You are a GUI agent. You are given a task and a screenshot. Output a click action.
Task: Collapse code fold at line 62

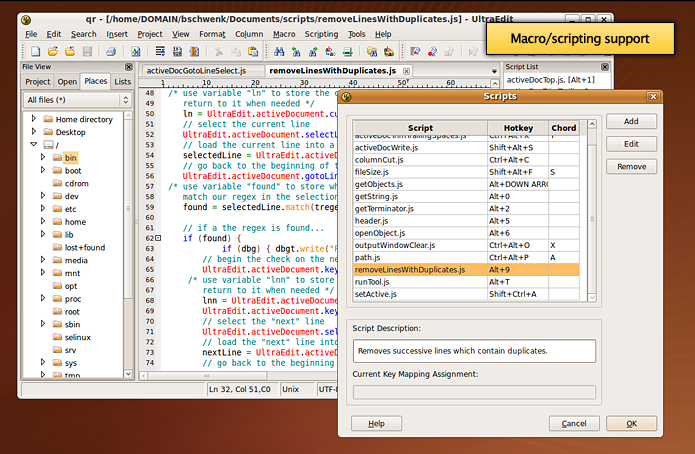coord(158,238)
